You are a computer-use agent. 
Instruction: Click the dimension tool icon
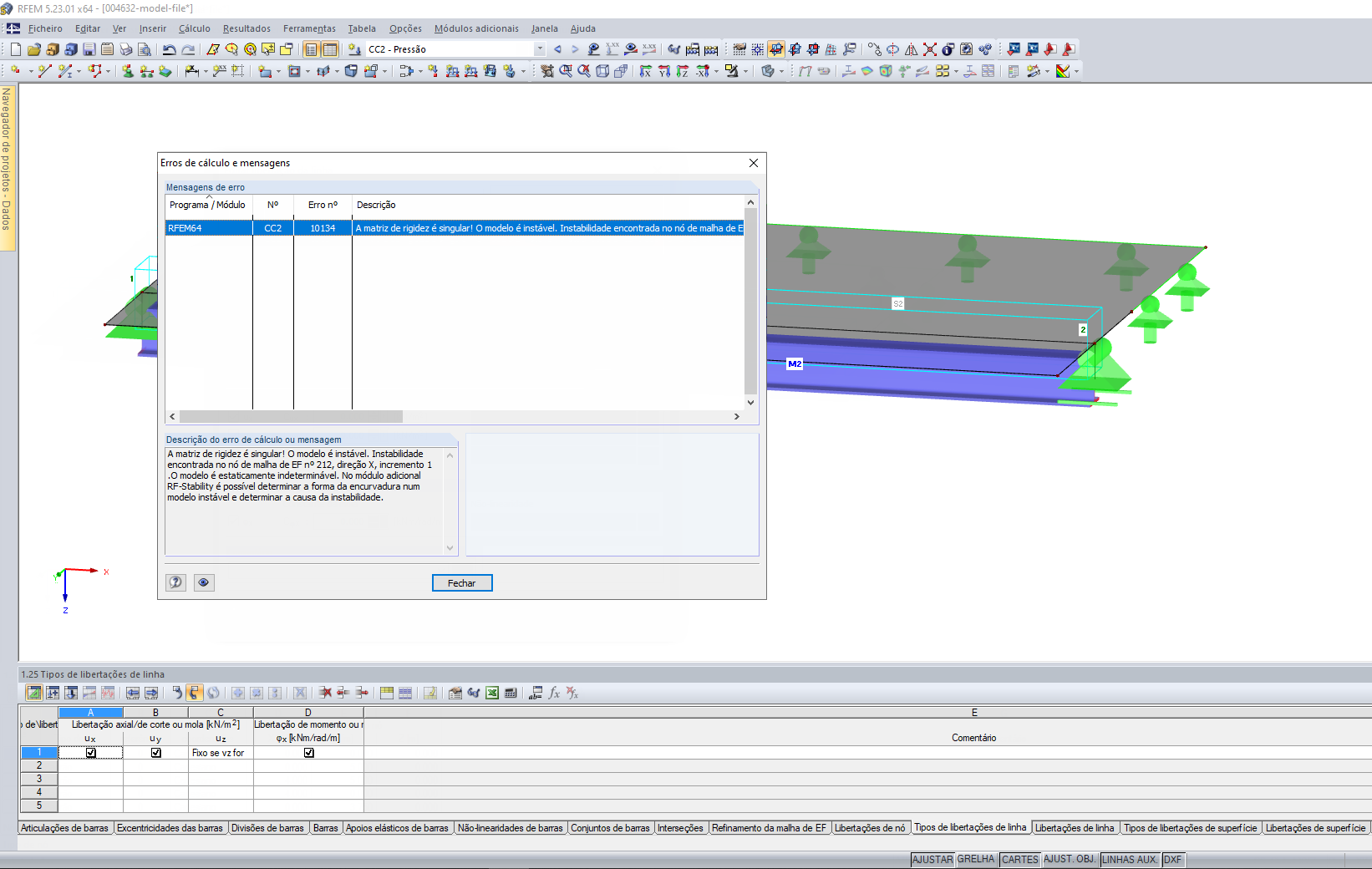[191, 71]
